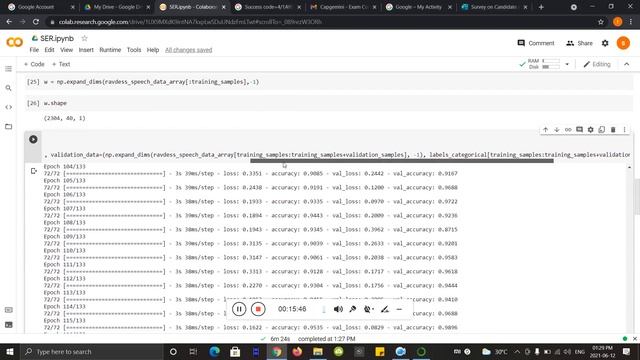Move cell down arrow icon

pyautogui.click(x=557, y=129)
